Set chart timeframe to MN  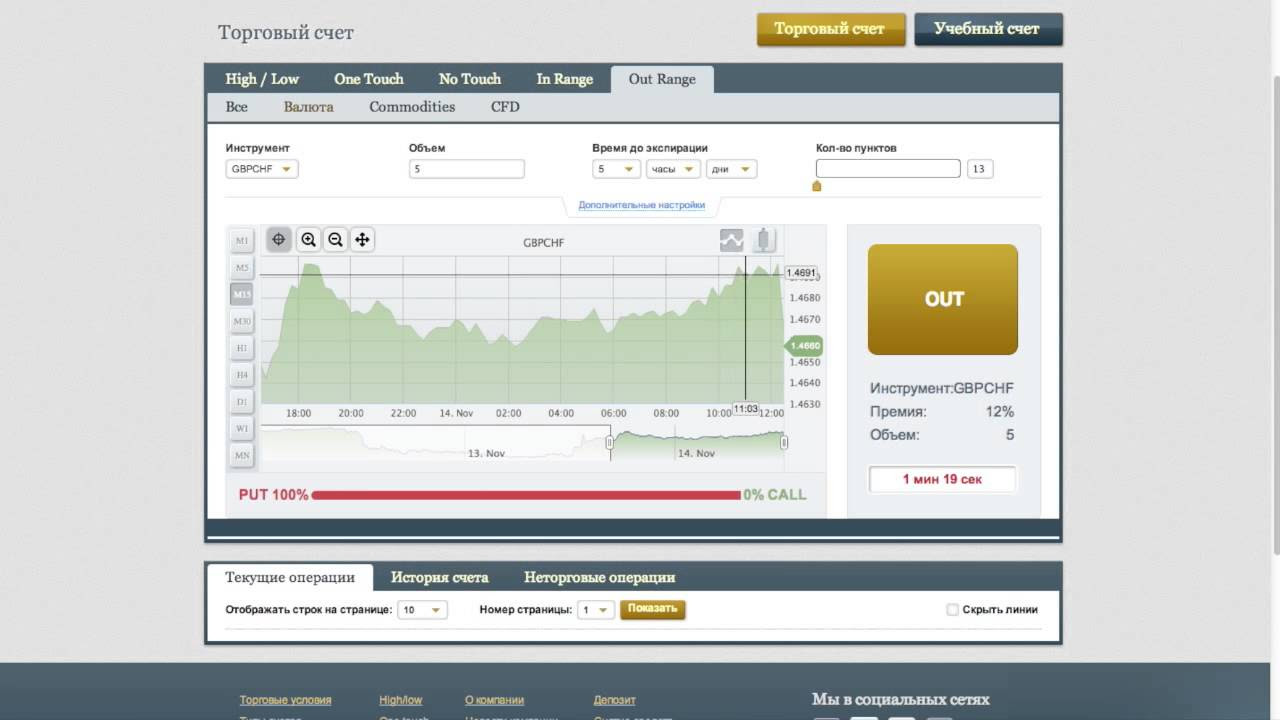[x=242, y=455]
